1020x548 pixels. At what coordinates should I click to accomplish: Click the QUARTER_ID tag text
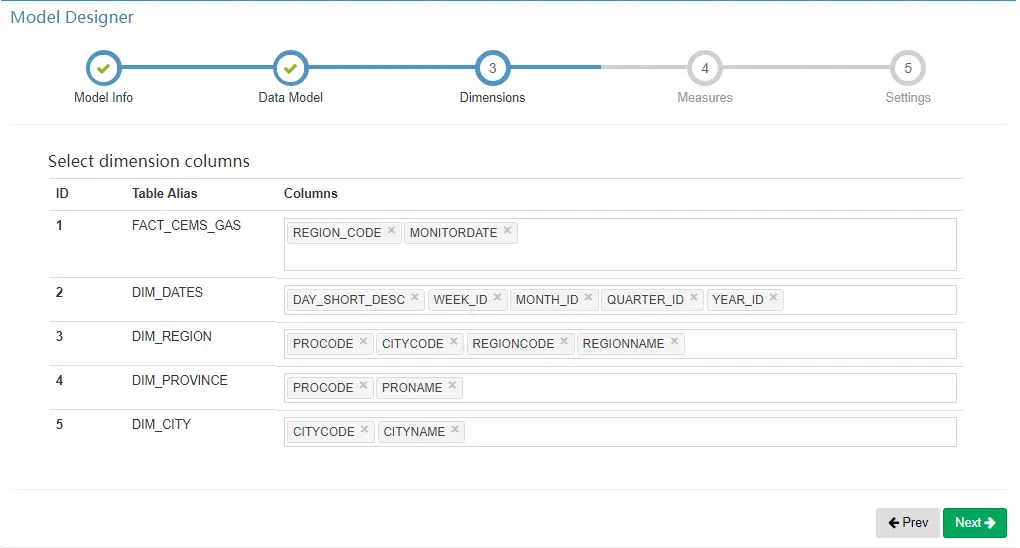tap(645, 300)
